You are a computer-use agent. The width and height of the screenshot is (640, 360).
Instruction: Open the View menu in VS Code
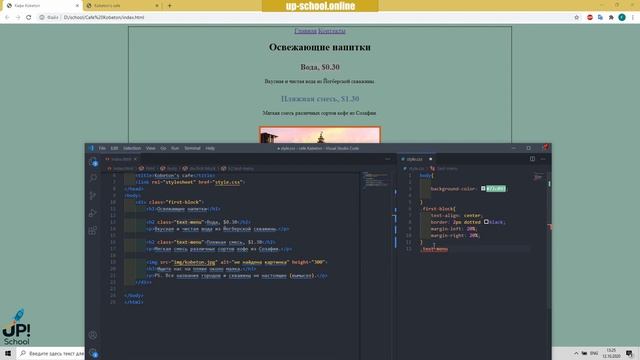click(x=151, y=148)
